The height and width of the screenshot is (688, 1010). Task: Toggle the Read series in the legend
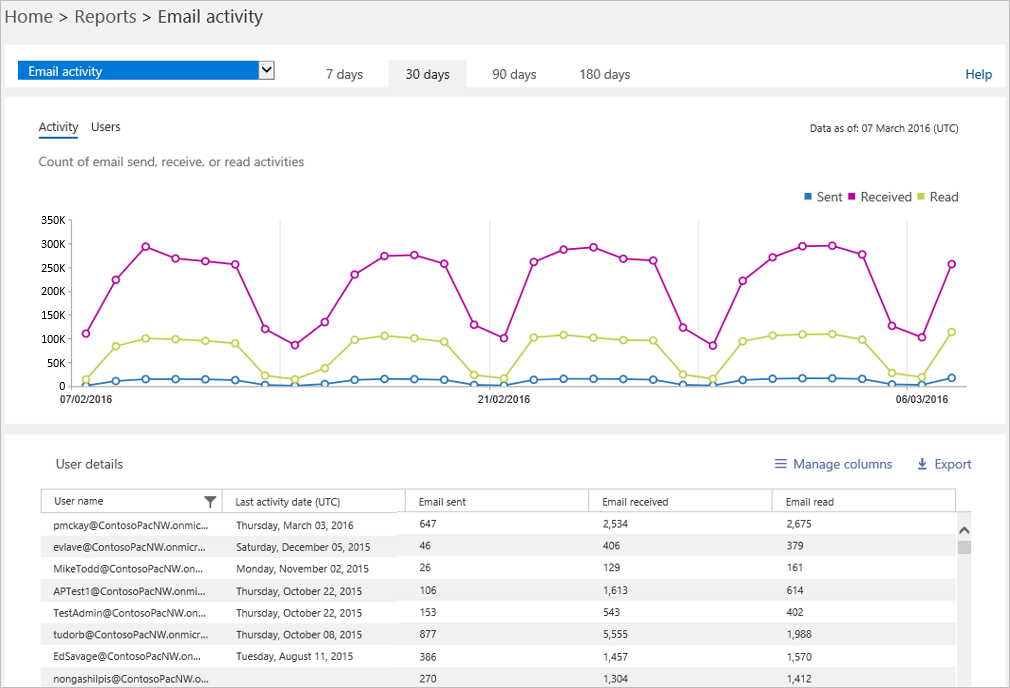(942, 197)
